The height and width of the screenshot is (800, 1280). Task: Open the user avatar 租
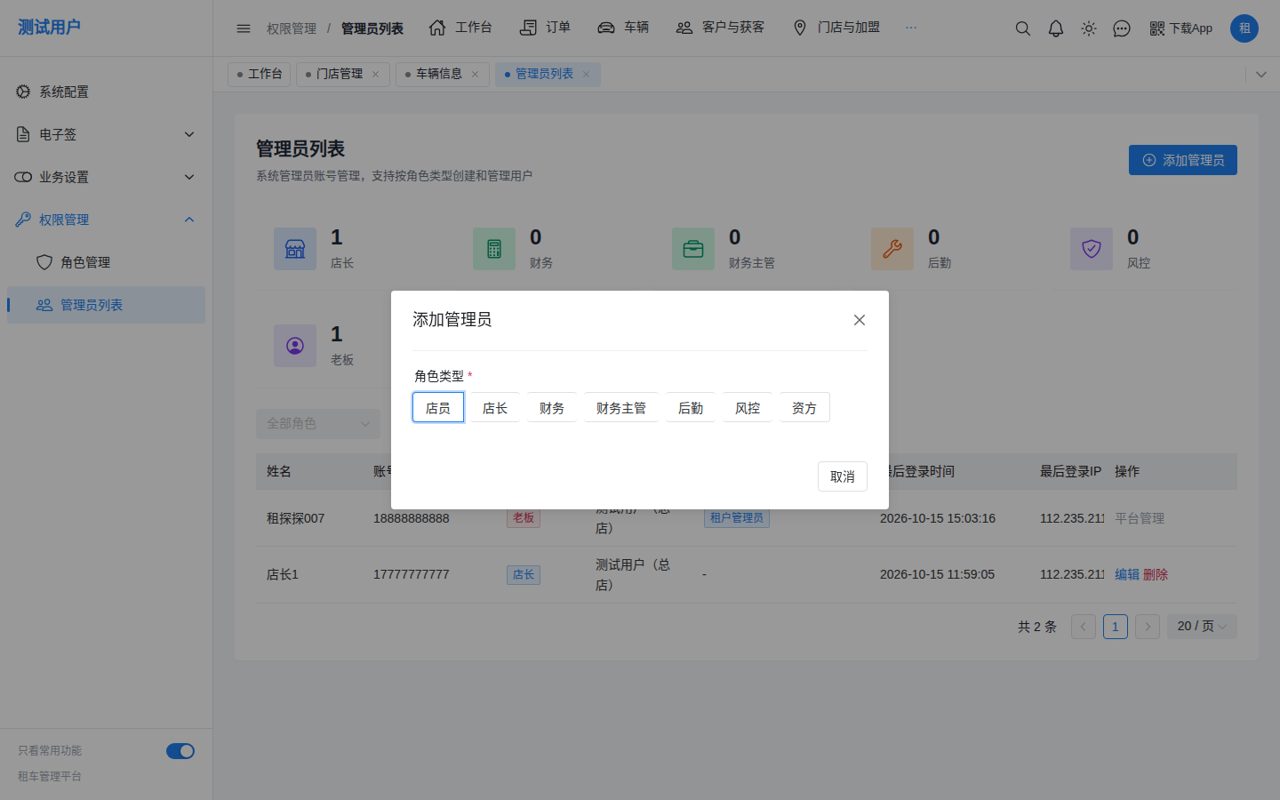pyautogui.click(x=1245, y=28)
